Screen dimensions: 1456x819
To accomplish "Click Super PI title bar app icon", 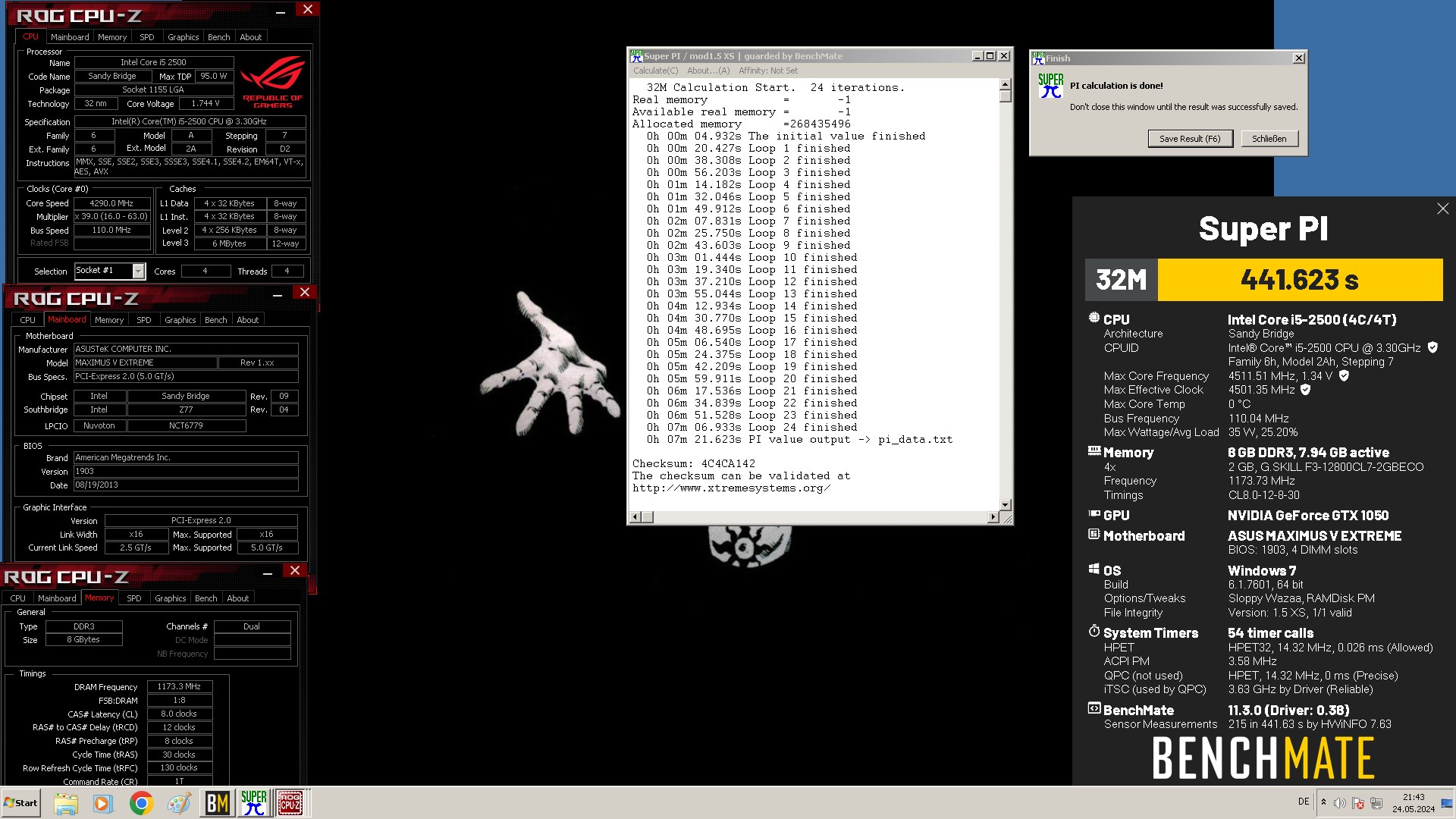I will tap(636, 56).
